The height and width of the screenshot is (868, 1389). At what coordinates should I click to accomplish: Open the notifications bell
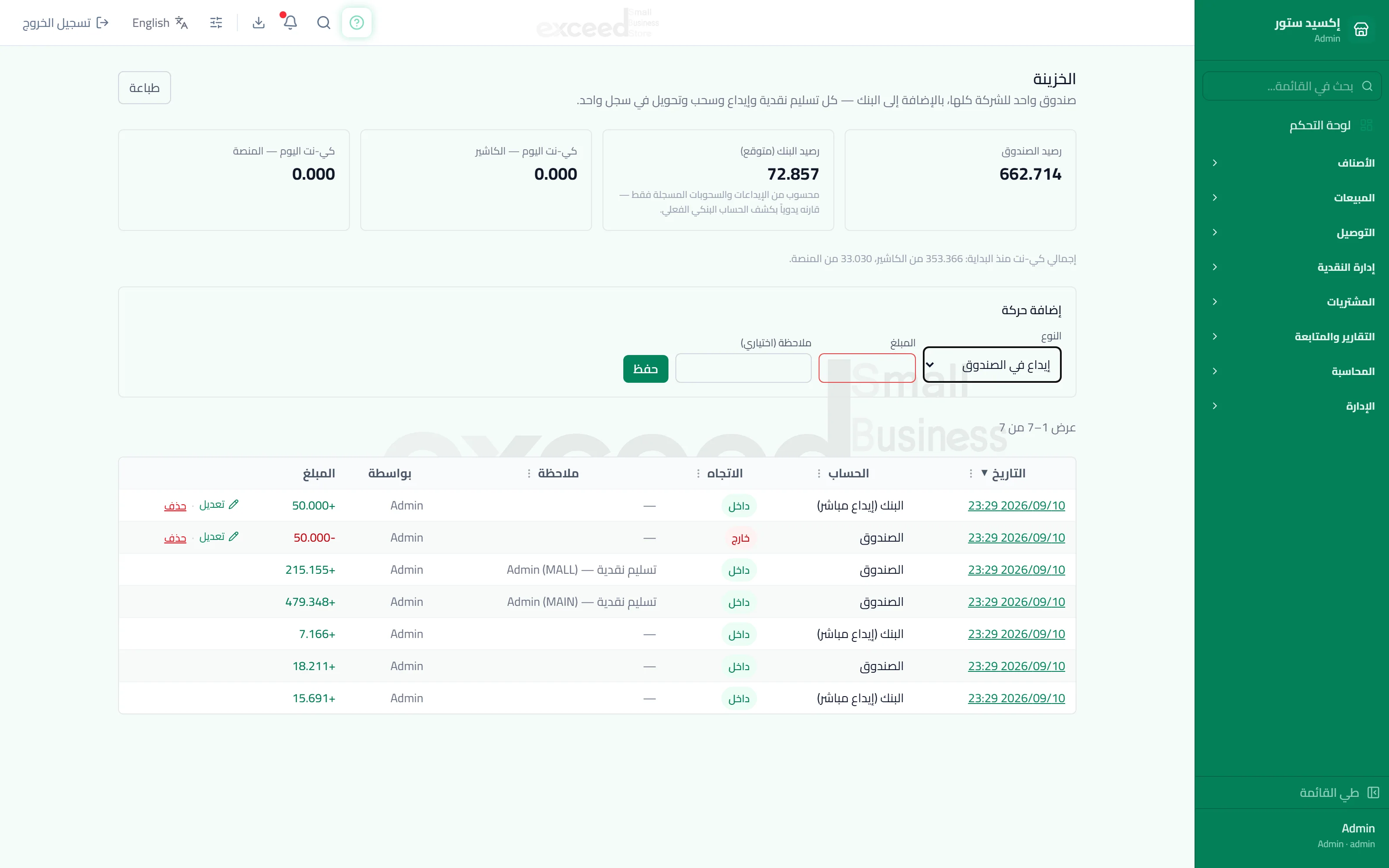click(290, 23)
